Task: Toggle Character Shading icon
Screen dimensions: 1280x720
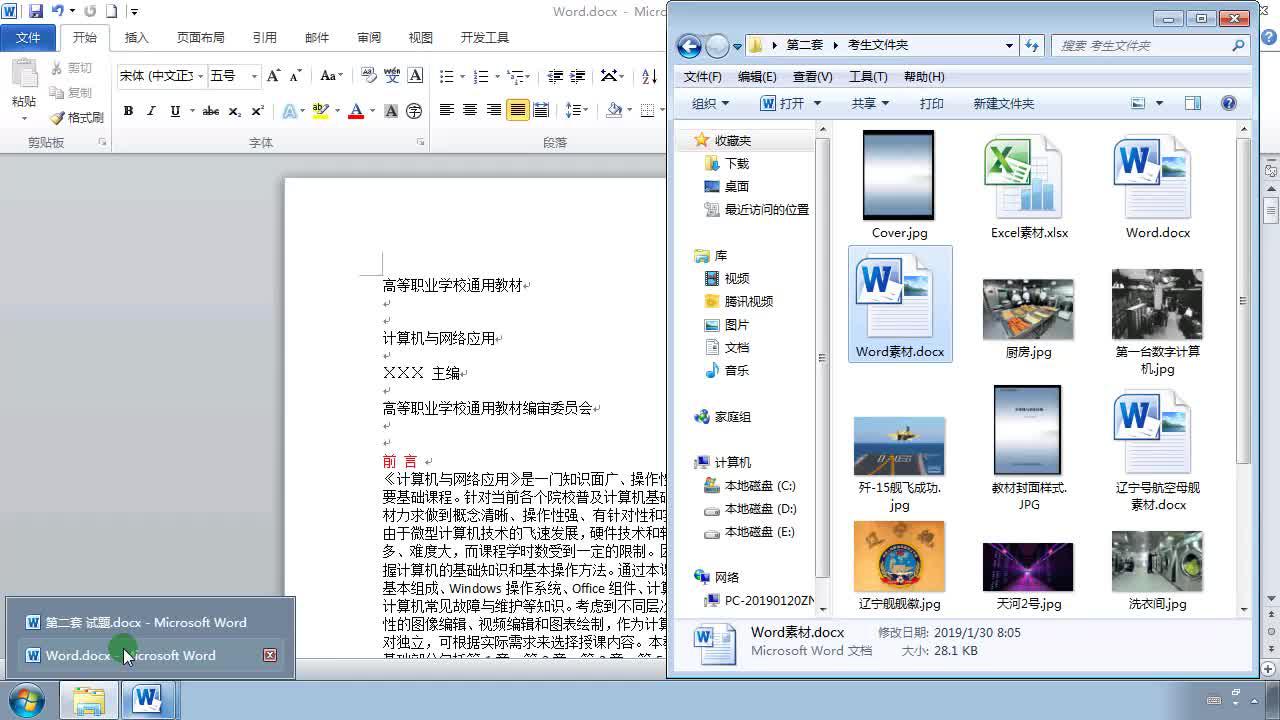Action: click(x=391, y=111)
